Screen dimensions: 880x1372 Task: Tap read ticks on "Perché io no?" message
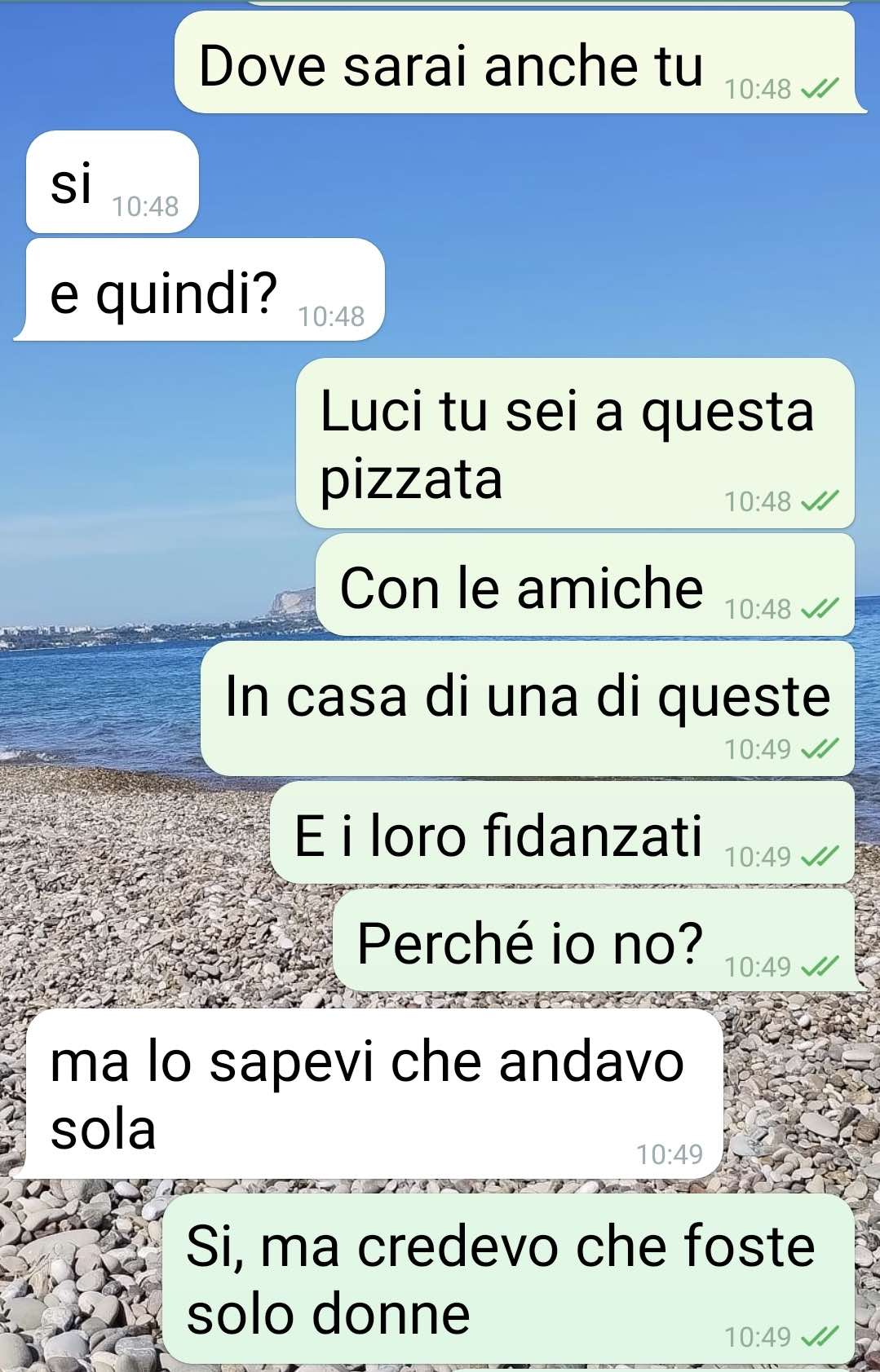click(x=819, y=967)
